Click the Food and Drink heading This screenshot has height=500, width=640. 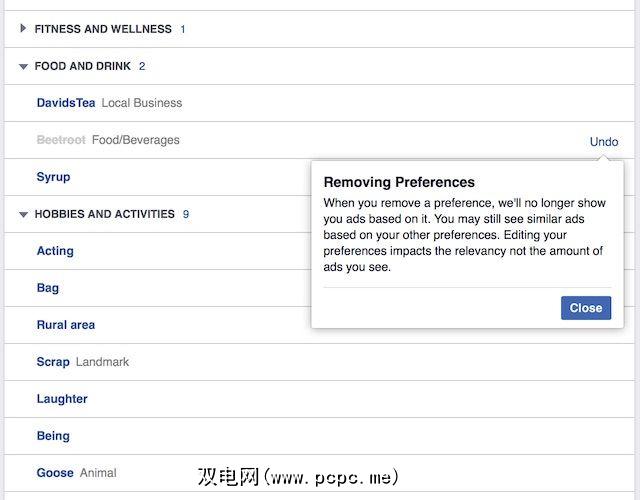pos(83,66)
